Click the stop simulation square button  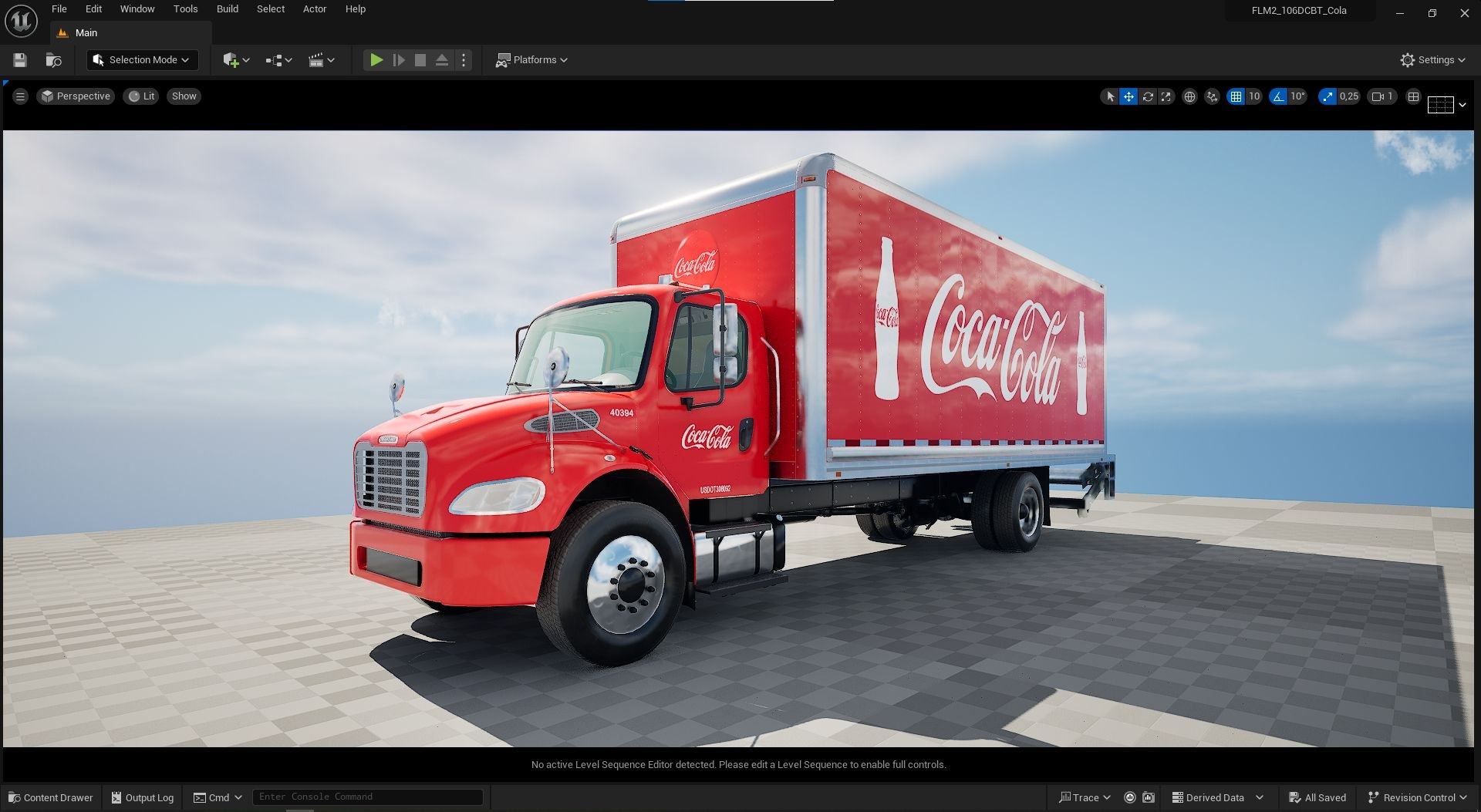(x=420, y=60)
